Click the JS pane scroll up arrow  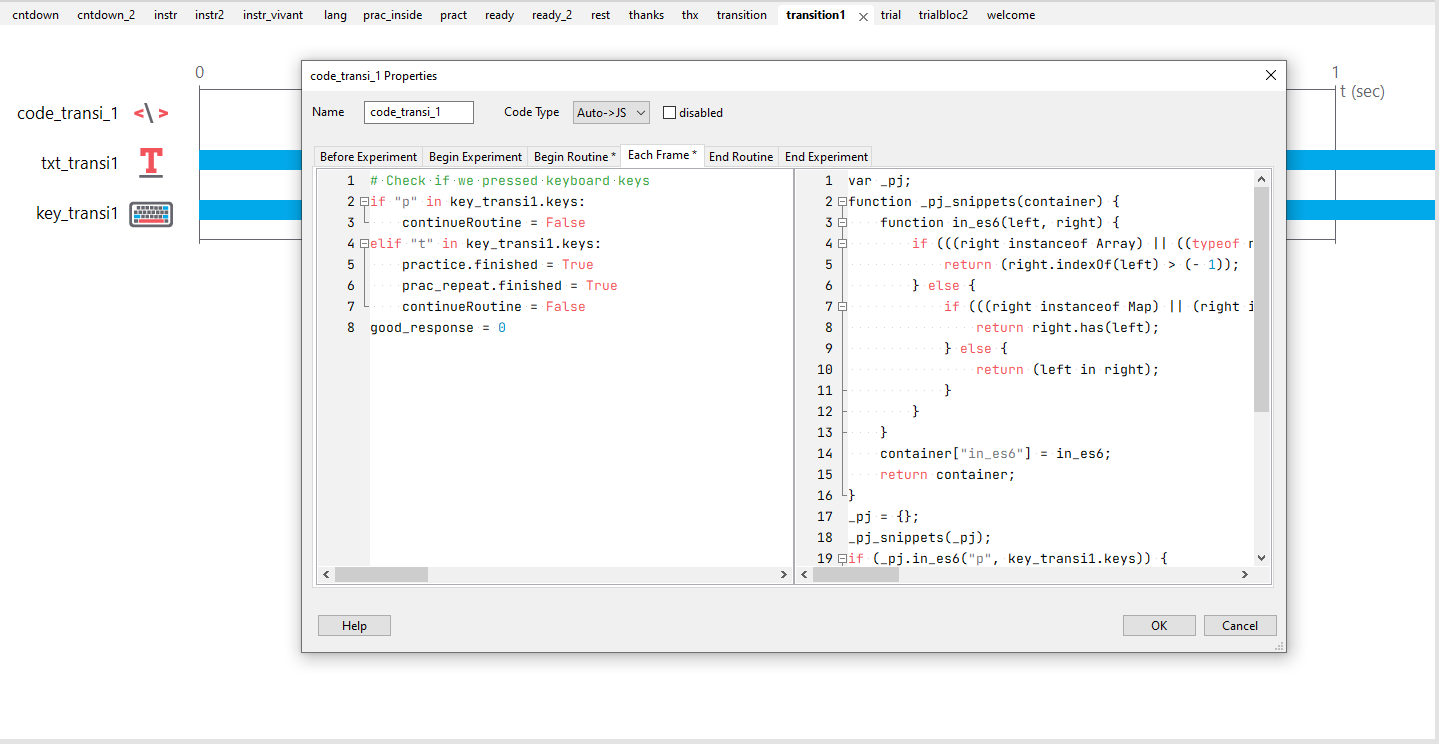pyautogui.click(x=1261, y=178)
